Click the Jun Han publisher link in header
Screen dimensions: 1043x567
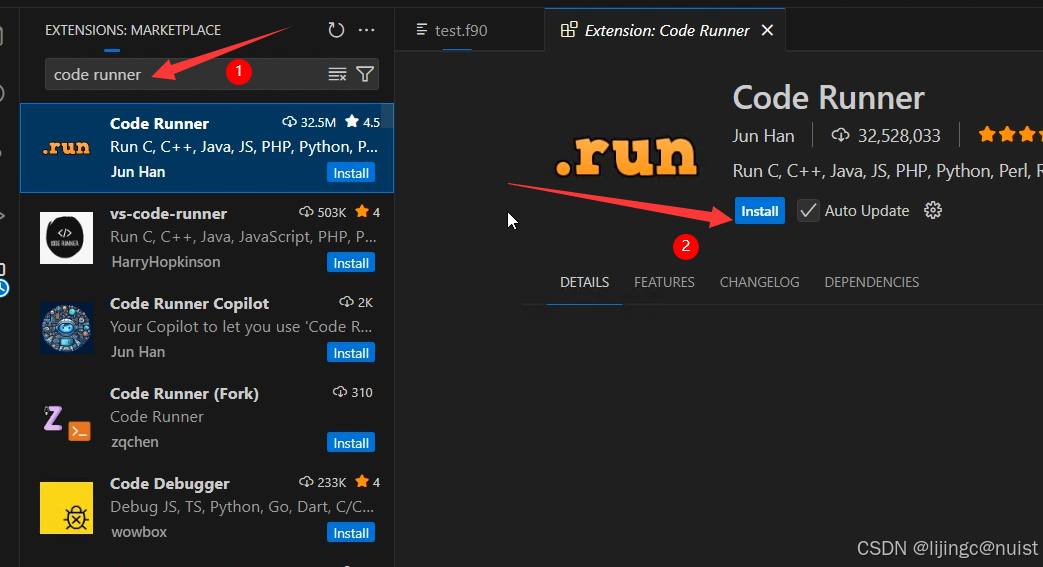point(763,136)
